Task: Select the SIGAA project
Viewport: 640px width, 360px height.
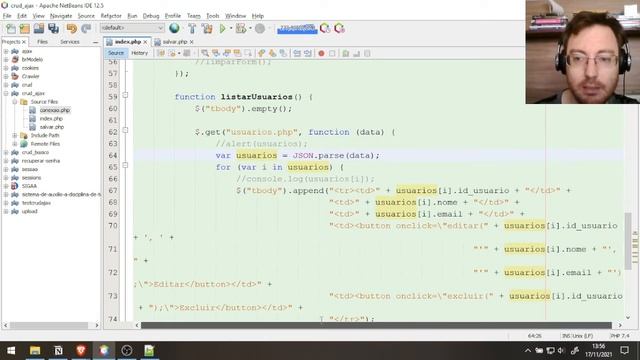Action: [29, 186]
